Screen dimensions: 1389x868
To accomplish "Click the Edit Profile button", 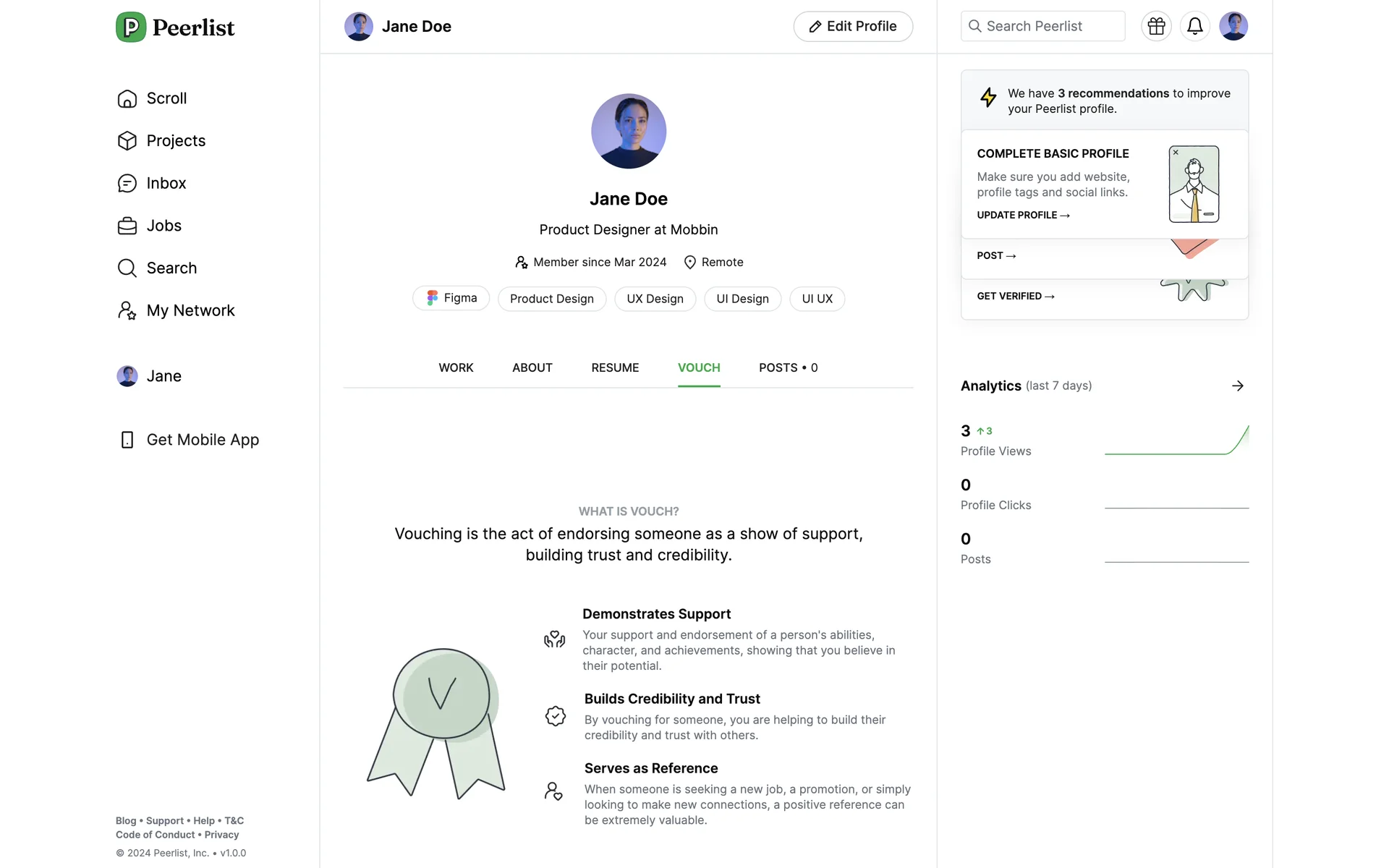I will (853, 27).
